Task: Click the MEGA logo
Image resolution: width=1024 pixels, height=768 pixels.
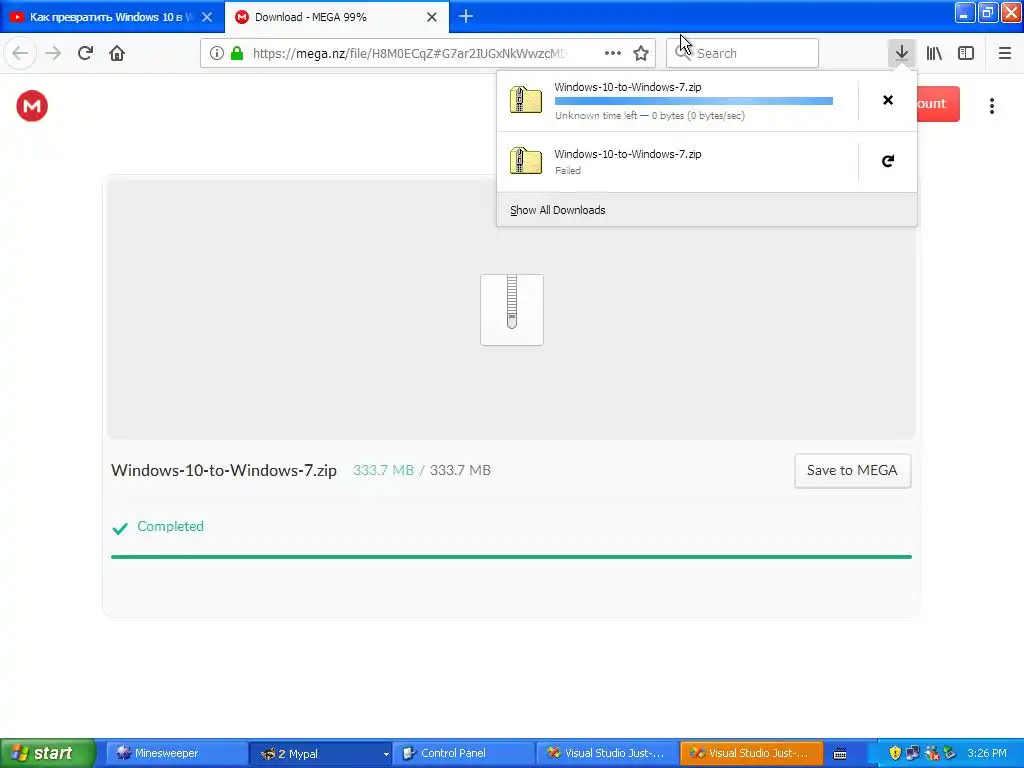Action: click(32, 106)
